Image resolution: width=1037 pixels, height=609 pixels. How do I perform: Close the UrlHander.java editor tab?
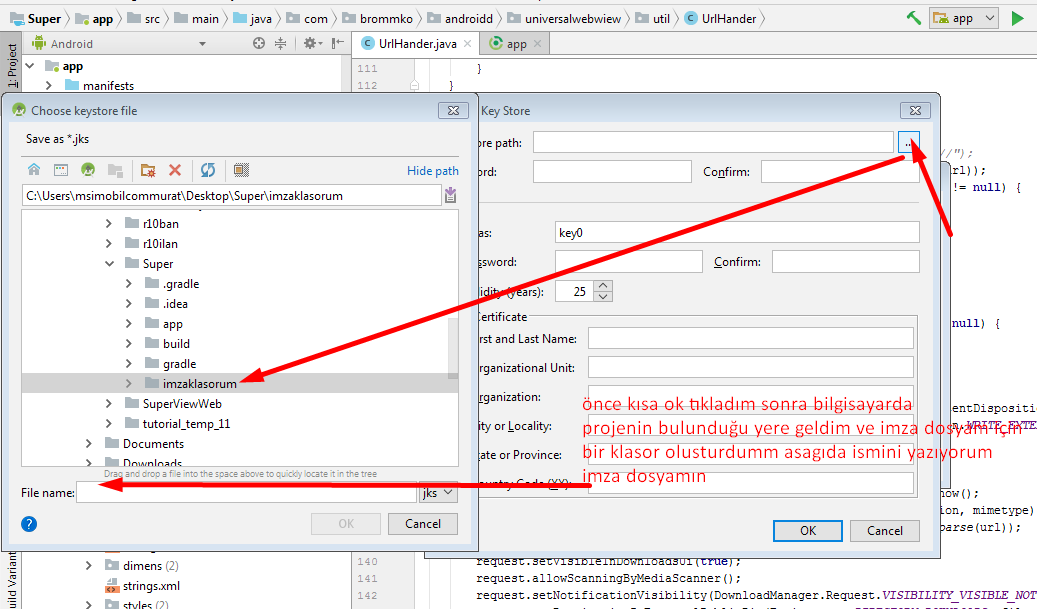(x=468, y=44)
